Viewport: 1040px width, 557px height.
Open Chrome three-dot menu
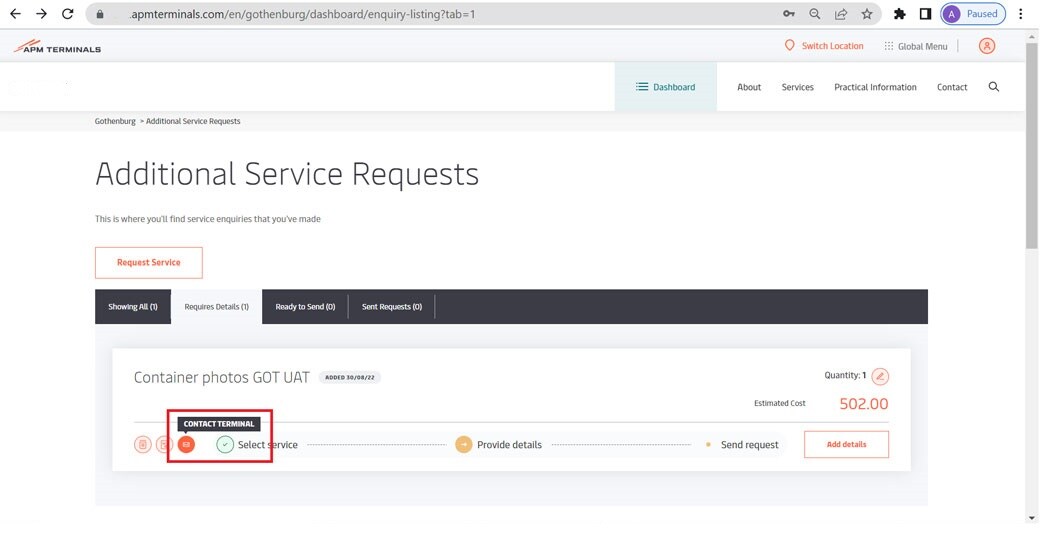click(1021, 14)
